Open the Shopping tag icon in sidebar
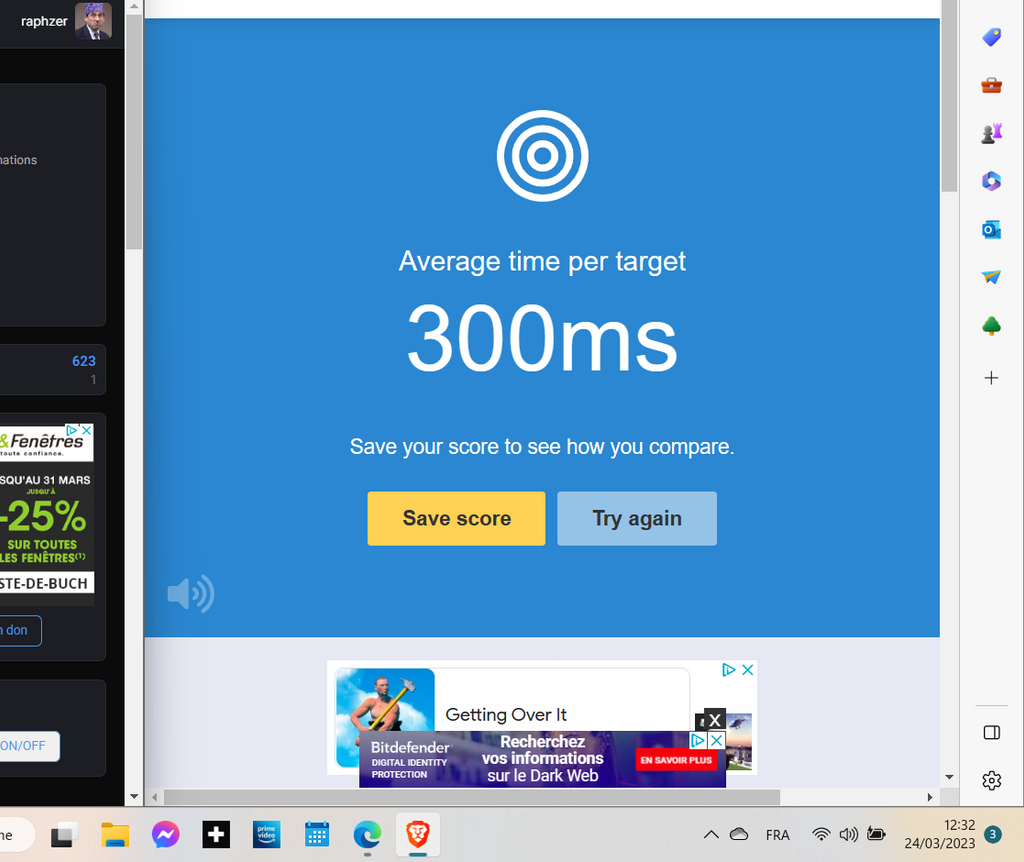1024x862 pixels. [991, 37]
